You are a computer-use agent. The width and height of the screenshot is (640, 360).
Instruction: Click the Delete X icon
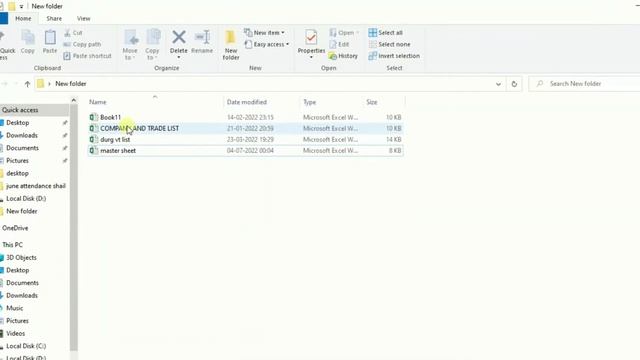(x=178, y=37)
